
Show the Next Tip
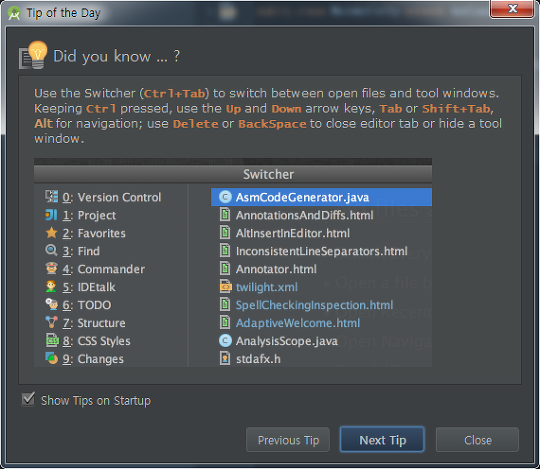pos(382,439)
